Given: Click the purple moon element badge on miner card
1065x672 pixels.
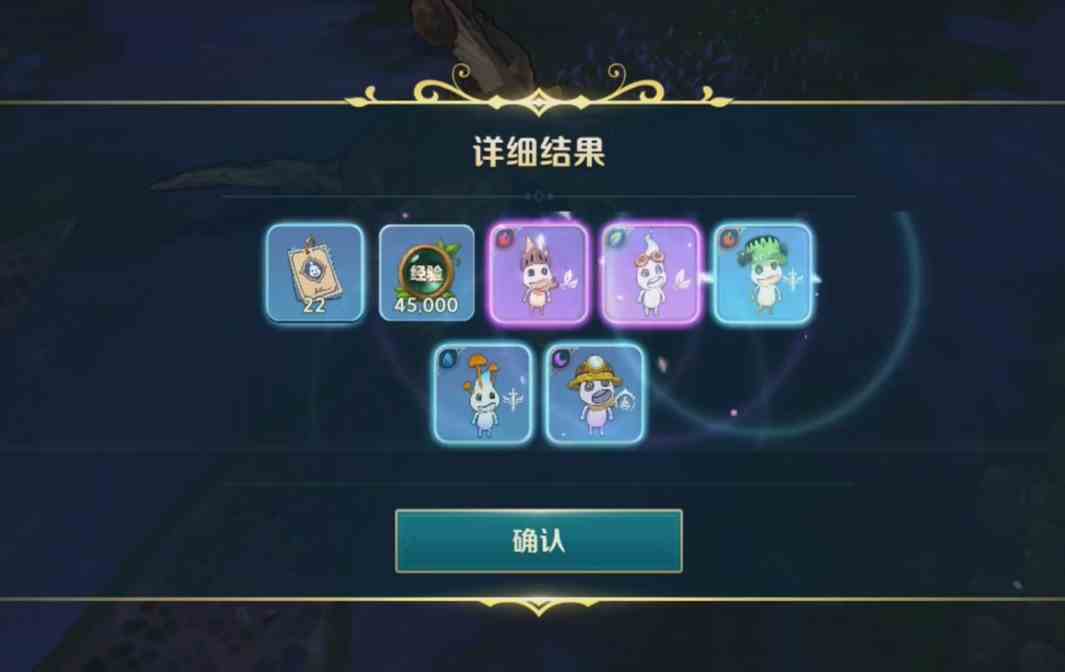Looking at the screenshot, I should click(560, 359).
